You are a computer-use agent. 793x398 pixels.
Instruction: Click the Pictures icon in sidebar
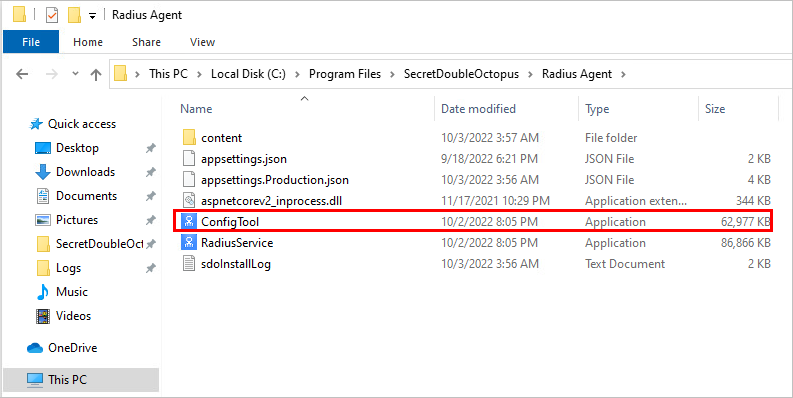pyautogui.click(x=43, y=220)
